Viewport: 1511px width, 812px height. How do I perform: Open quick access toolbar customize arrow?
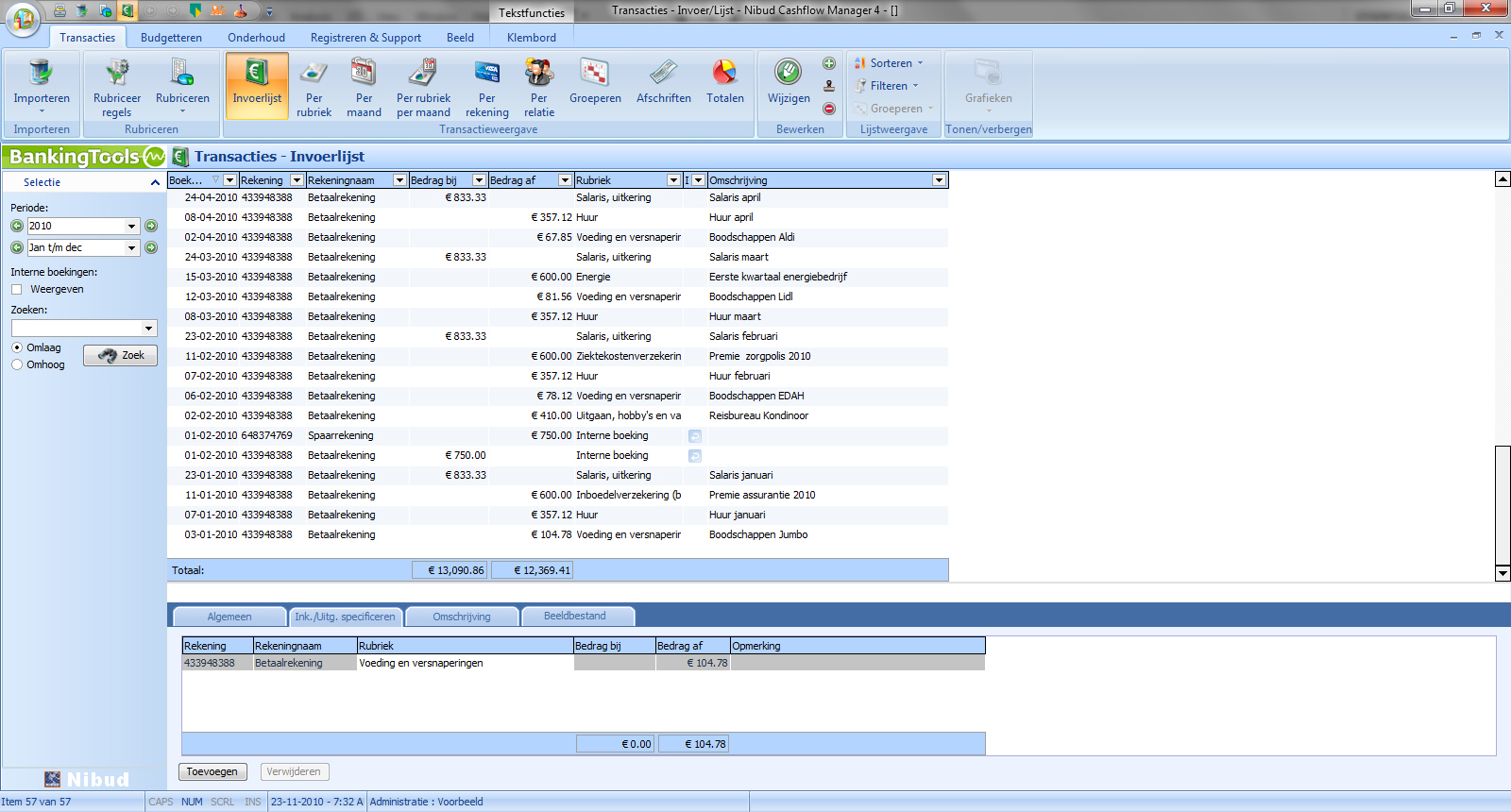(x=269, y=11)
